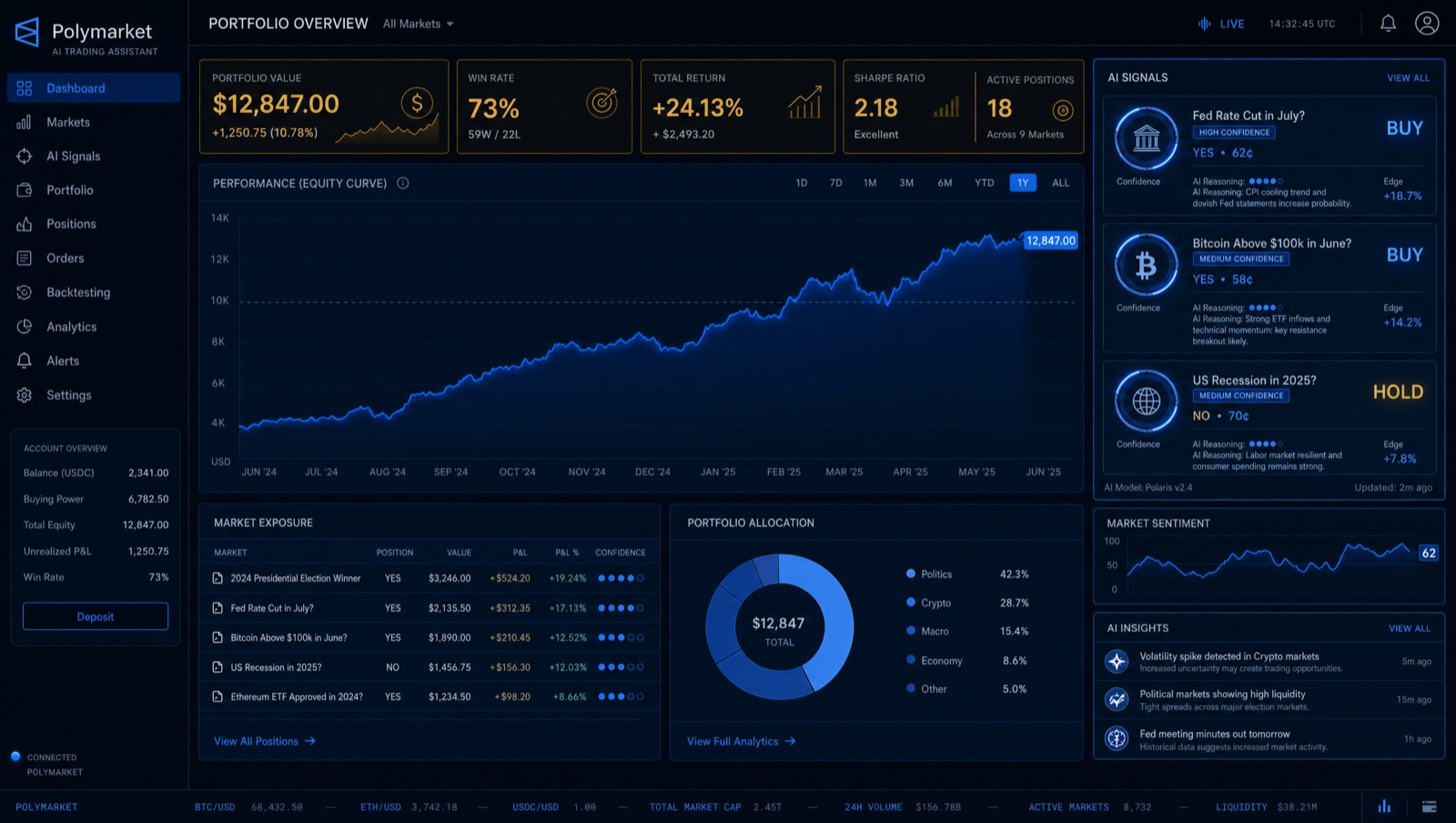Click BUY on Bitcoin Above $100k signal
Image resolution: width=1456 pixels, height=823 pixels.
[x=1404, y=255]
